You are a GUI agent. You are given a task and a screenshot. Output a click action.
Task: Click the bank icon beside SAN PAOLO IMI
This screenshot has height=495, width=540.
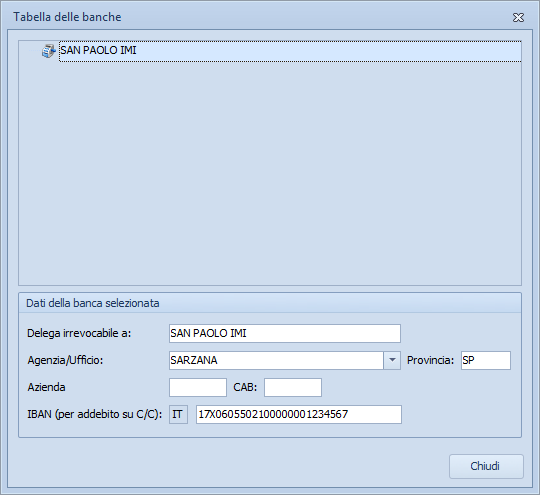pyautogui.click(x=49, y=51)
